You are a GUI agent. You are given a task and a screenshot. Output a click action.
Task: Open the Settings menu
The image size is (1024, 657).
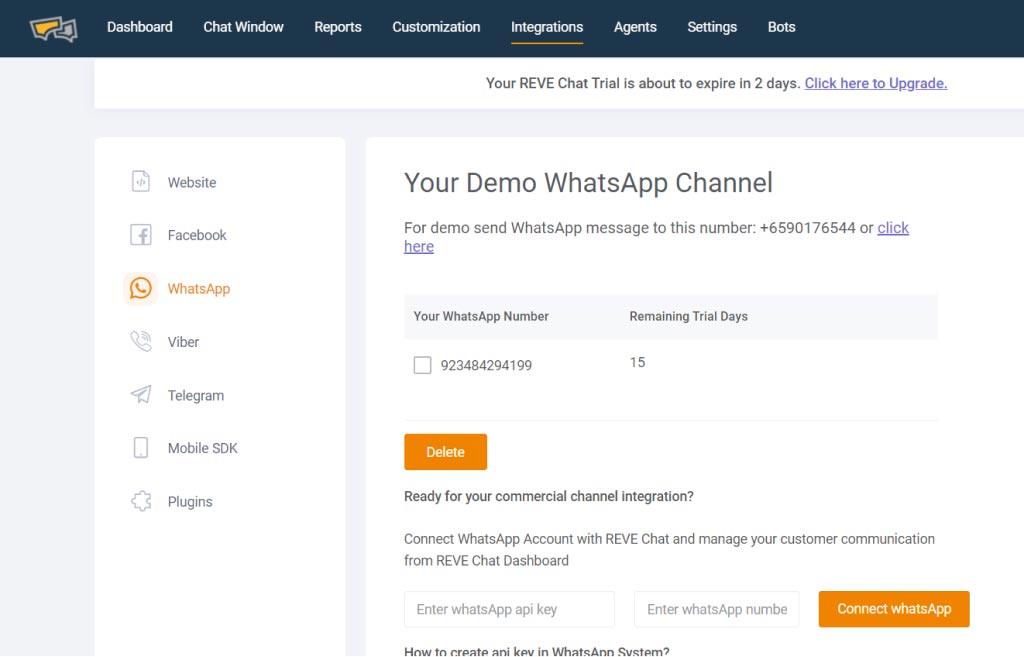tap(712, 27)
